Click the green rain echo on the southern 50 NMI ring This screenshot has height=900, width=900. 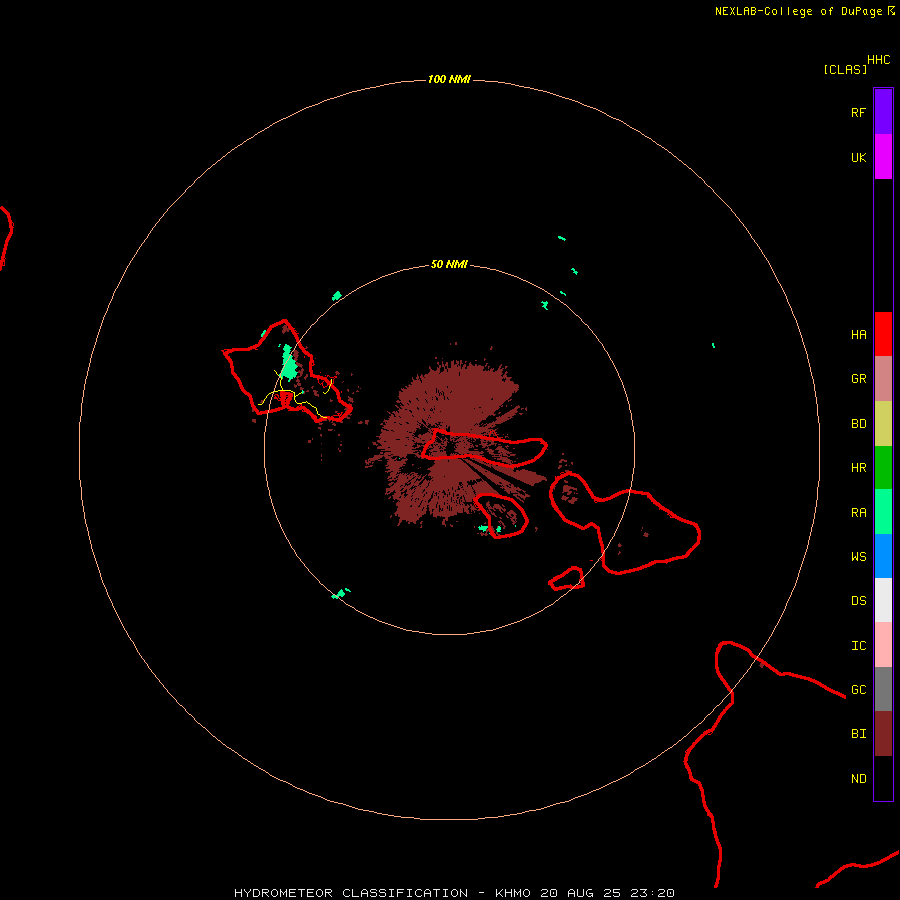click(340, 593)
